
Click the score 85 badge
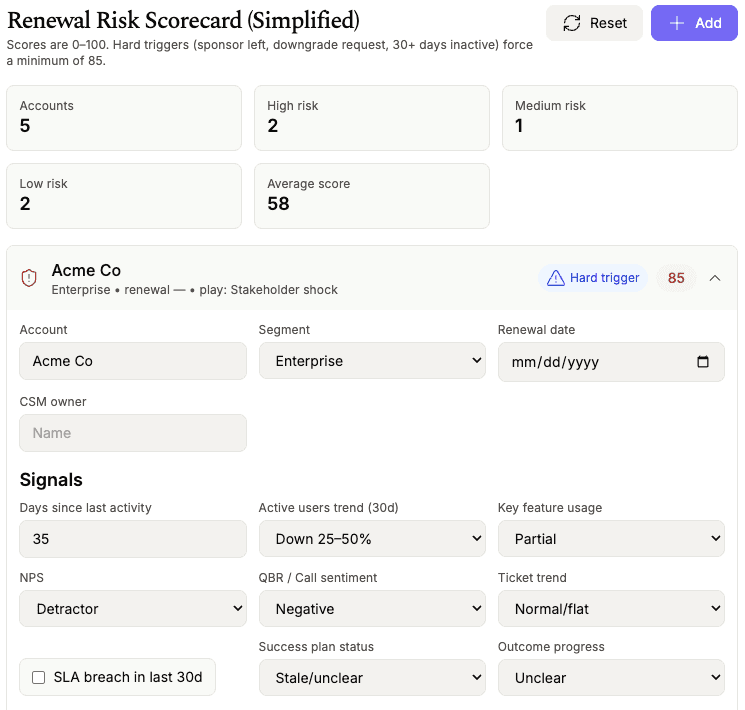coord(676,278)
